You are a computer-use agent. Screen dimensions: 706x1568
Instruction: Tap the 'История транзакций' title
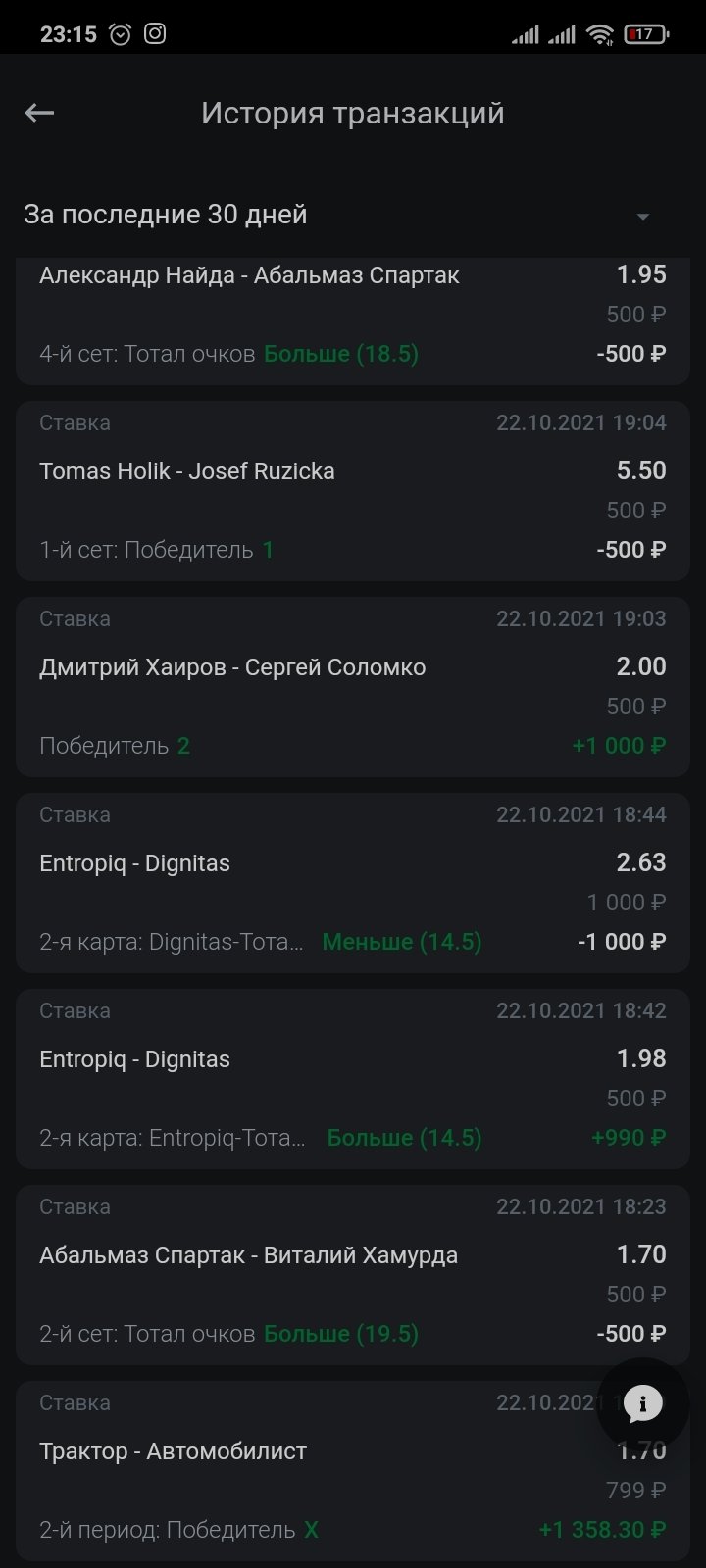coord(353,113)
